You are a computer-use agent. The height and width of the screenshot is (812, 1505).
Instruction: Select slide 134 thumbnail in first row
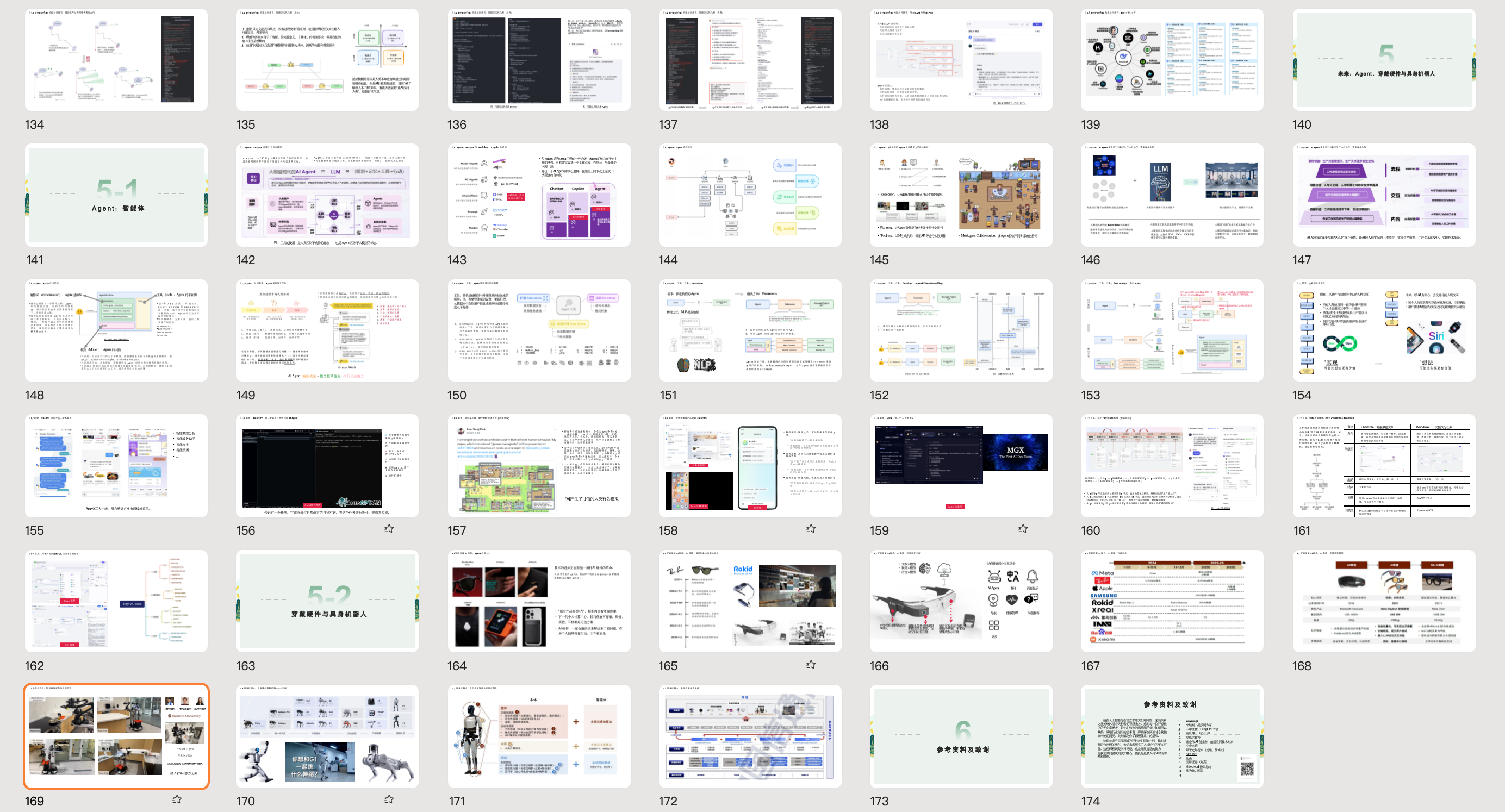(116, 60)
